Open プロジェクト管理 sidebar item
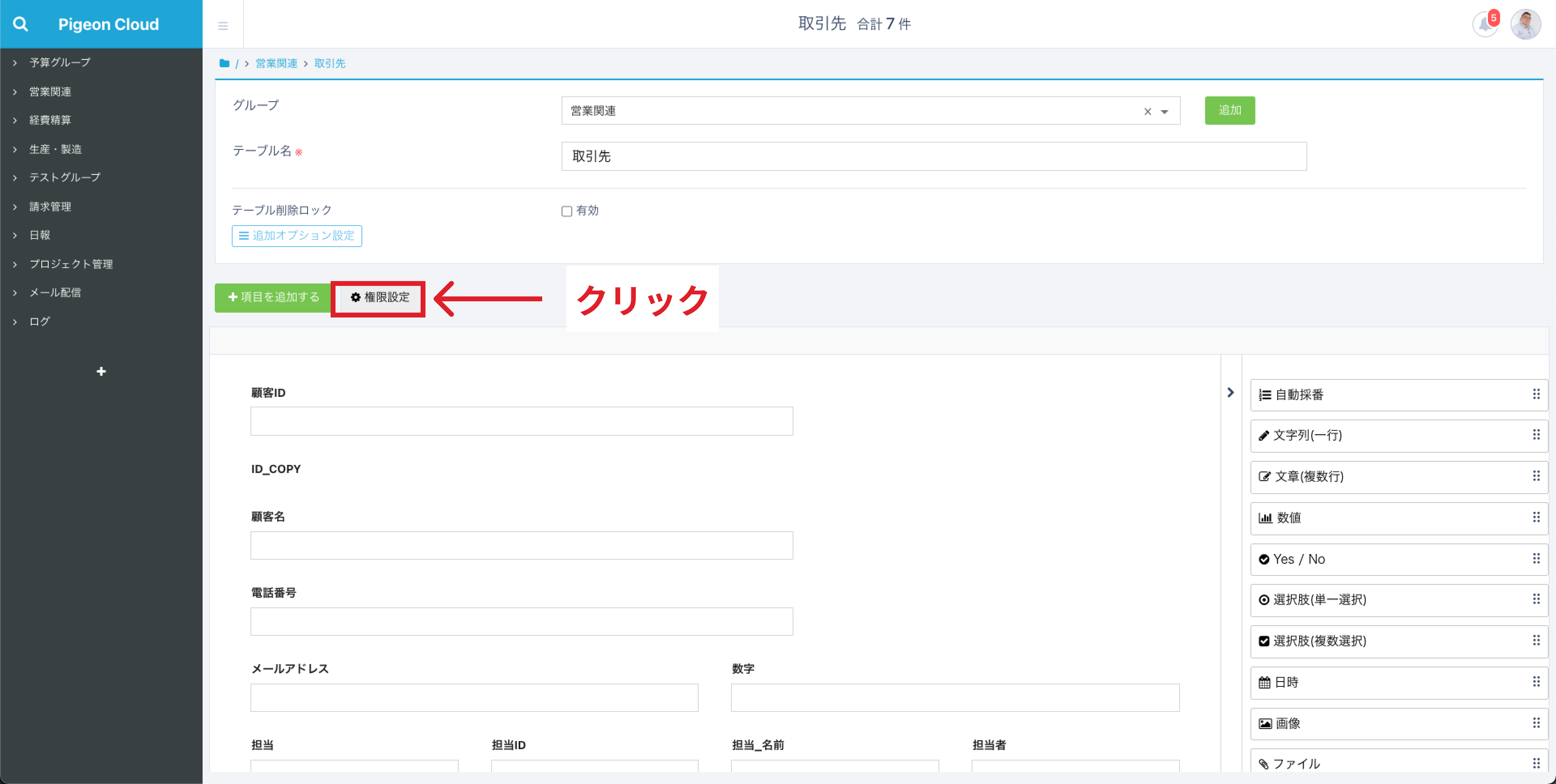1556x784 pixels. coord(71,264)
